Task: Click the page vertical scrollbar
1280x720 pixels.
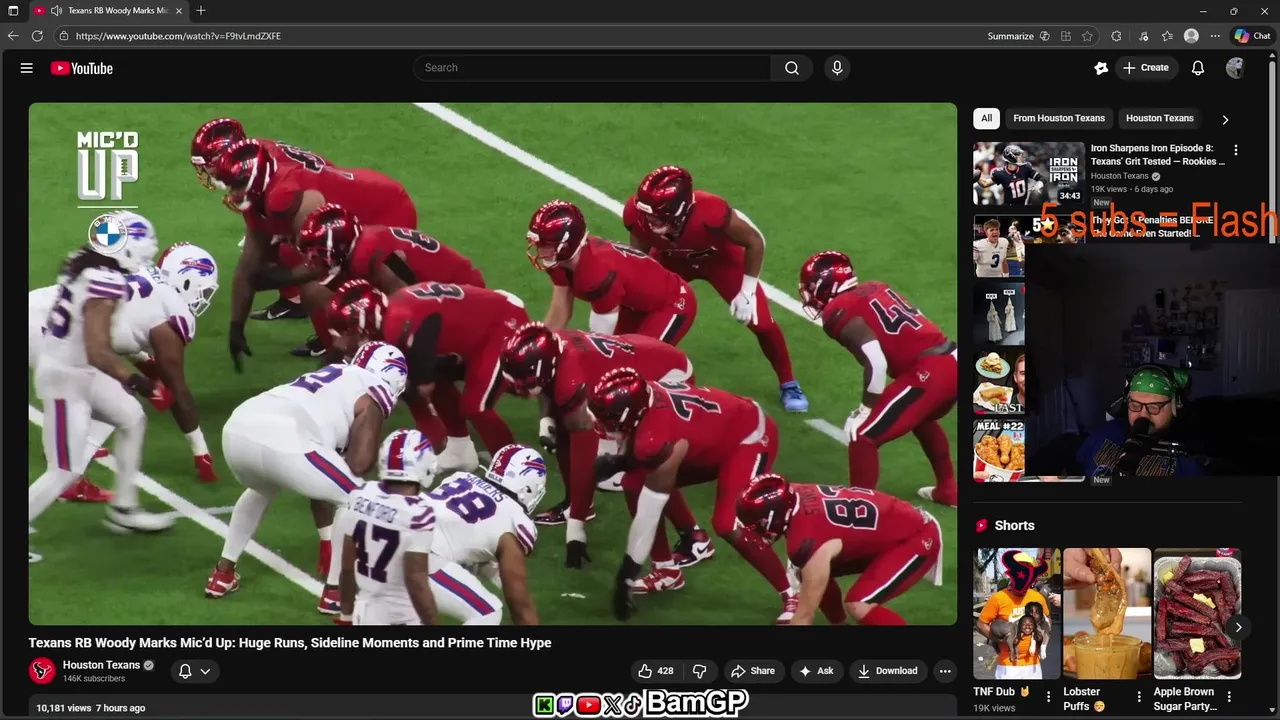Action: 1274,150
